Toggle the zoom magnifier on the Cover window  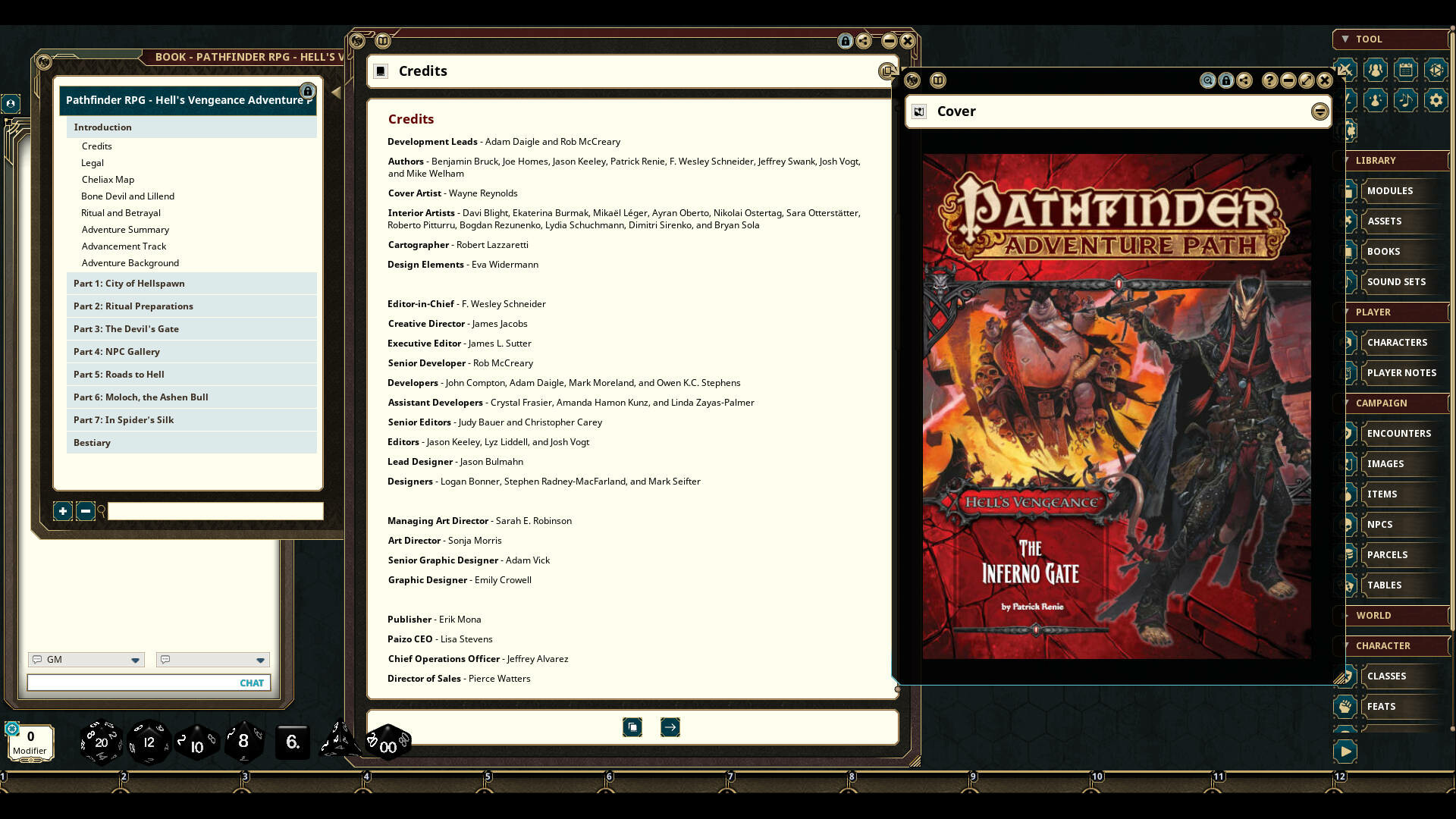[1207, 80]
